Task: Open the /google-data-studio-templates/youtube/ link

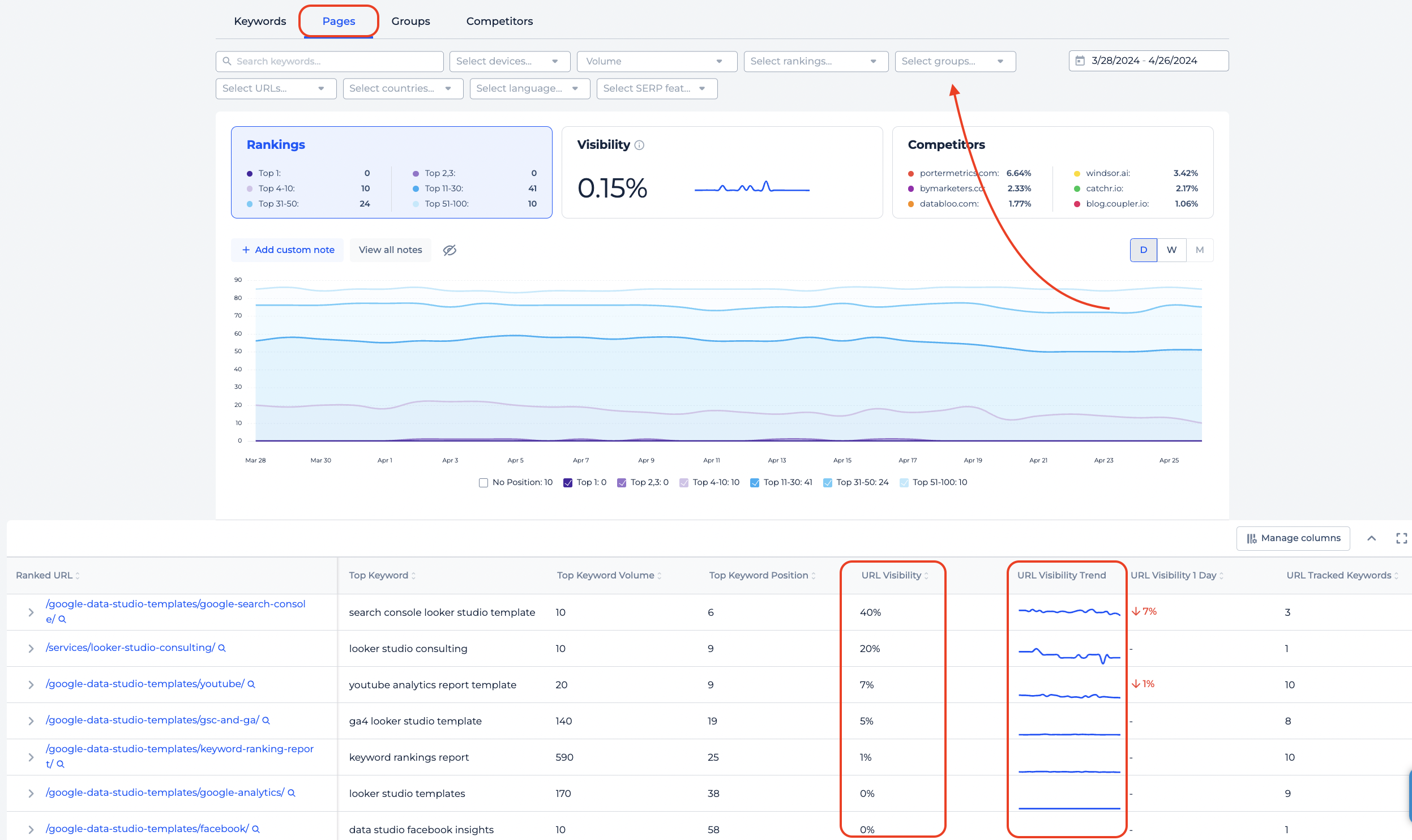Action: (145, 684)
